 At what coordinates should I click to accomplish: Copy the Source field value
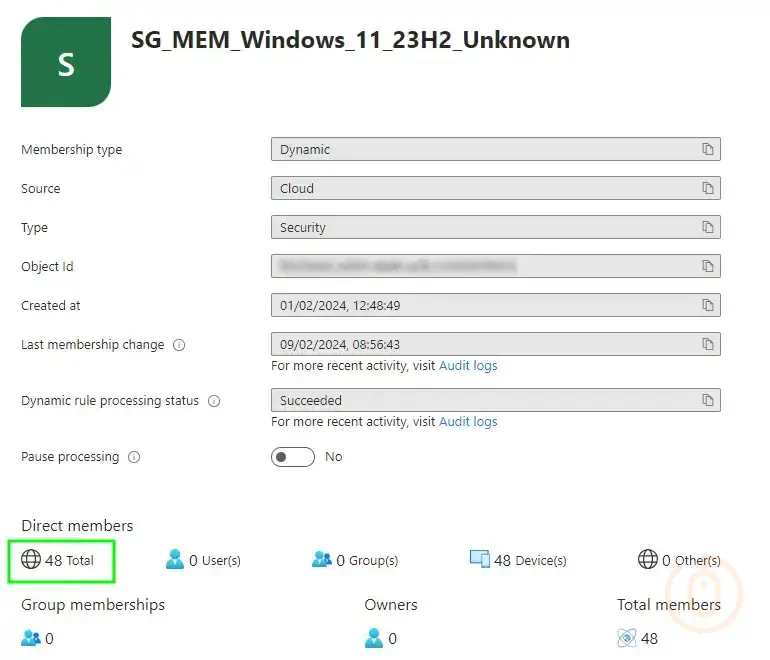708,188
